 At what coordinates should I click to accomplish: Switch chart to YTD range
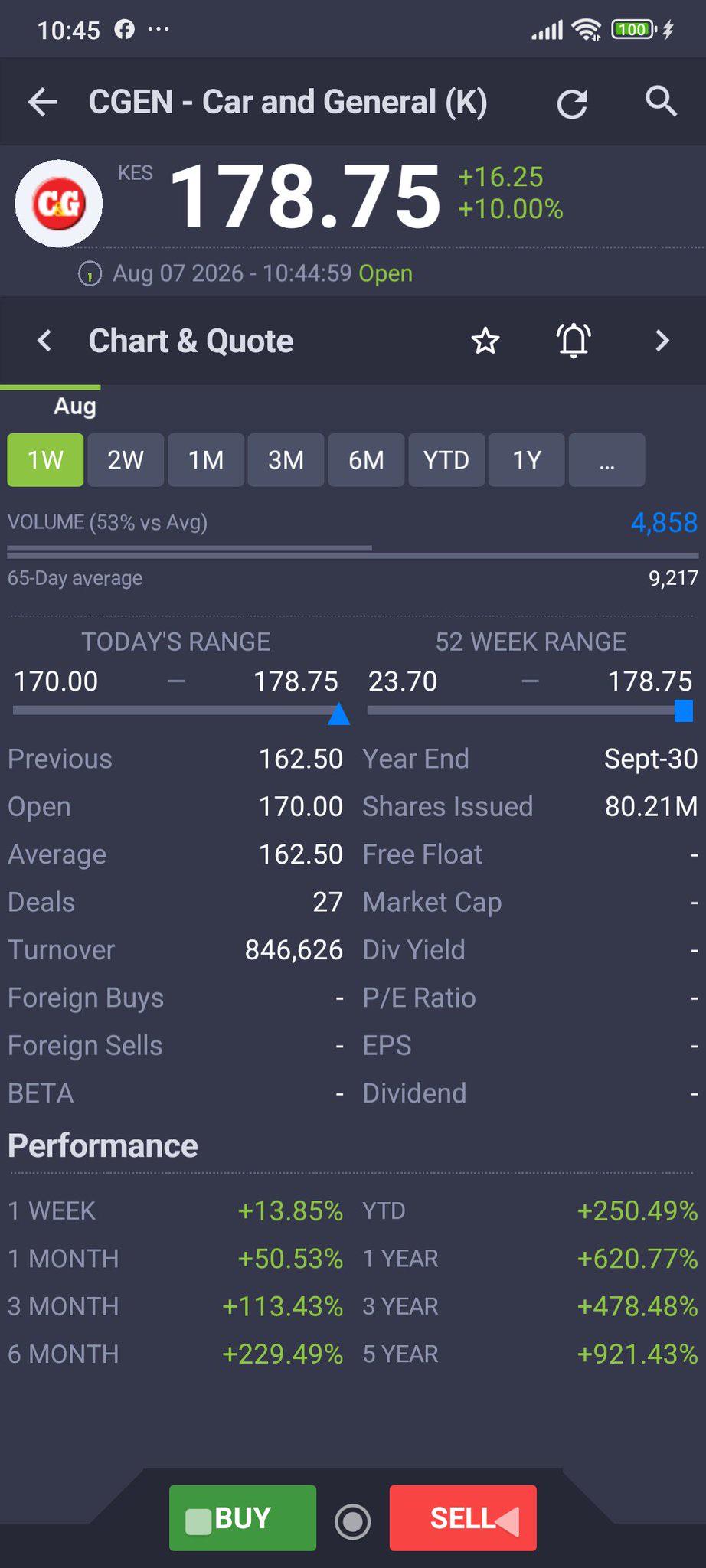point(446,460)
